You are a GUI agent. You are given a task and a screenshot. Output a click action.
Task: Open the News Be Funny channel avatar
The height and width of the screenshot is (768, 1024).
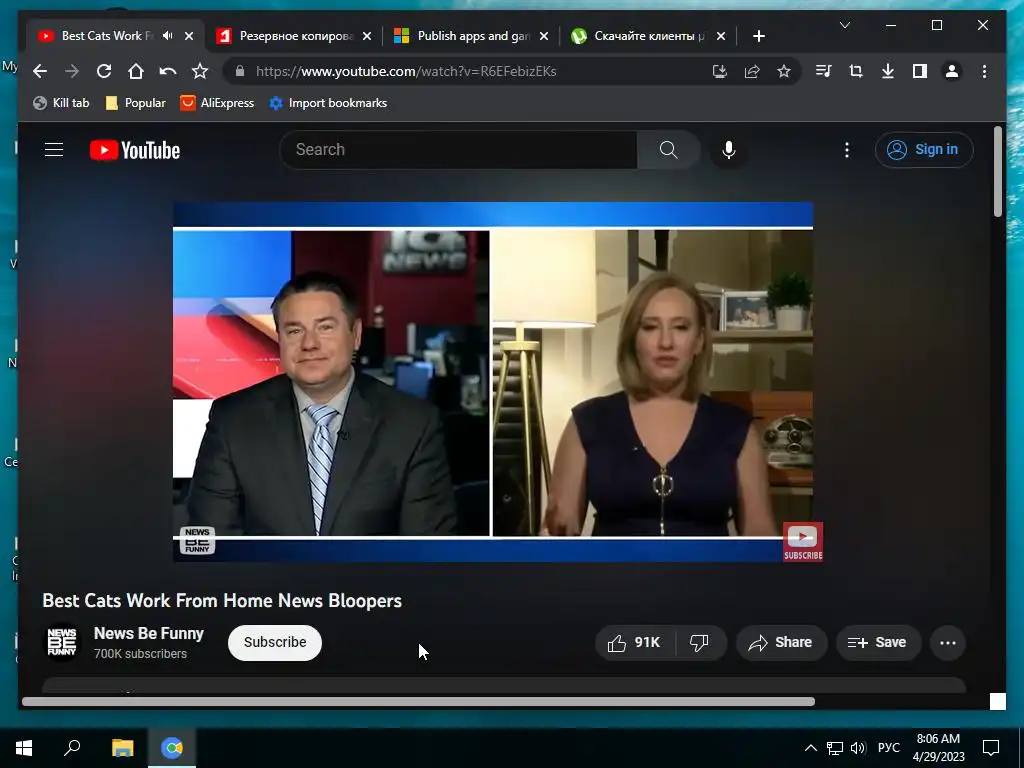(x=61, y=643)
